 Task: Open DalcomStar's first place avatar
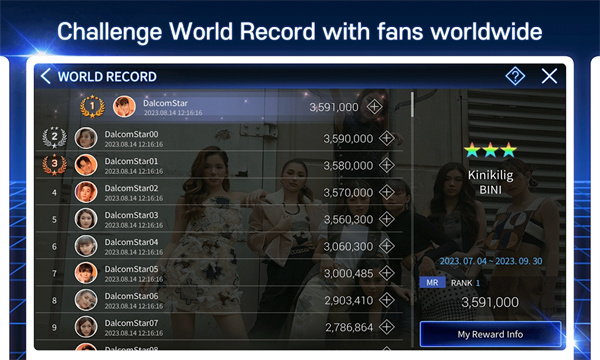tap(124, 106)
